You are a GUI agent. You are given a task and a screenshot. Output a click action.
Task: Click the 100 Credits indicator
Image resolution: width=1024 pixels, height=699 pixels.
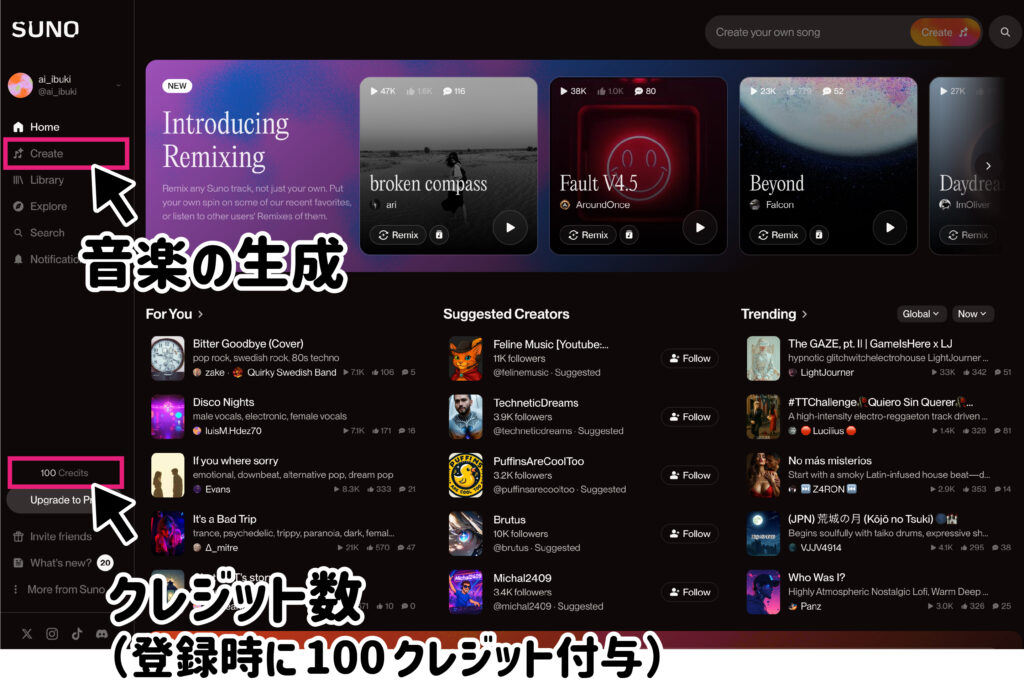64,472
